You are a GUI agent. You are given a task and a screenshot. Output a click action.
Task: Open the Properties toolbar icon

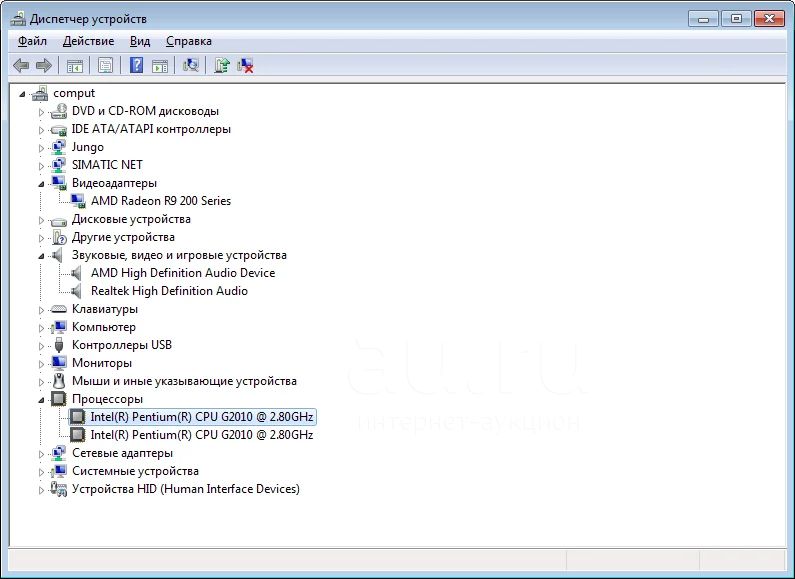click(105, 65)
